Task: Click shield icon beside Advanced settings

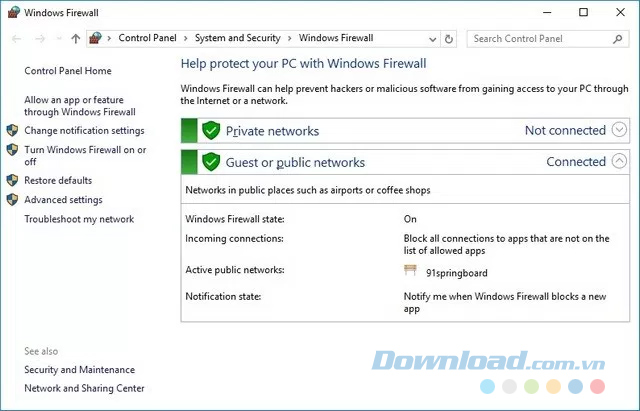Action: click(x=12, y=200)
